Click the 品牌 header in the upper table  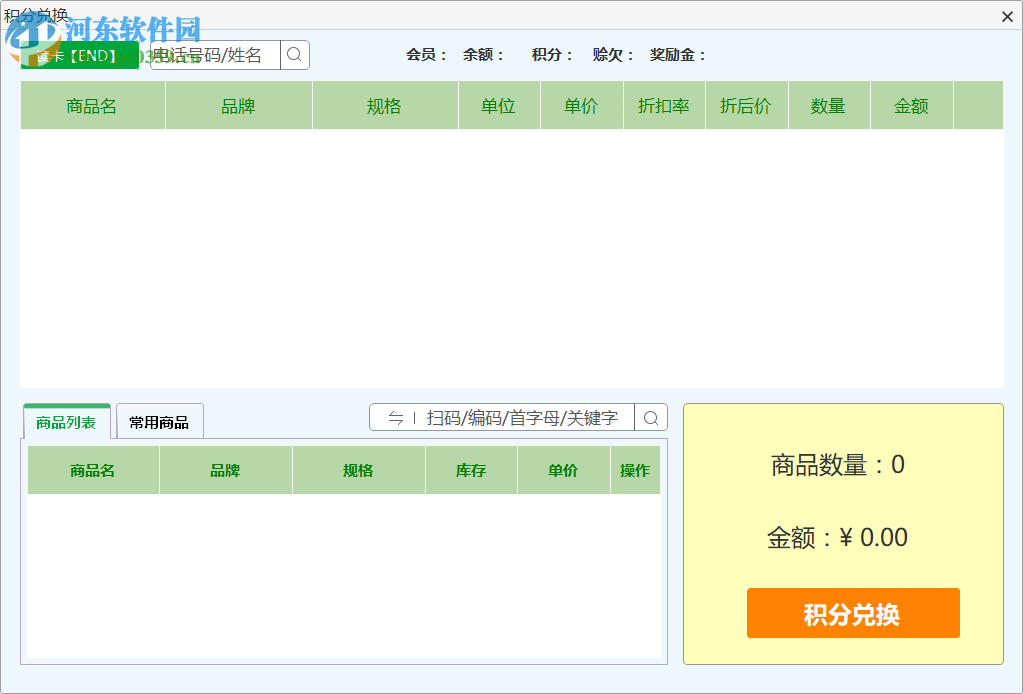238,106
